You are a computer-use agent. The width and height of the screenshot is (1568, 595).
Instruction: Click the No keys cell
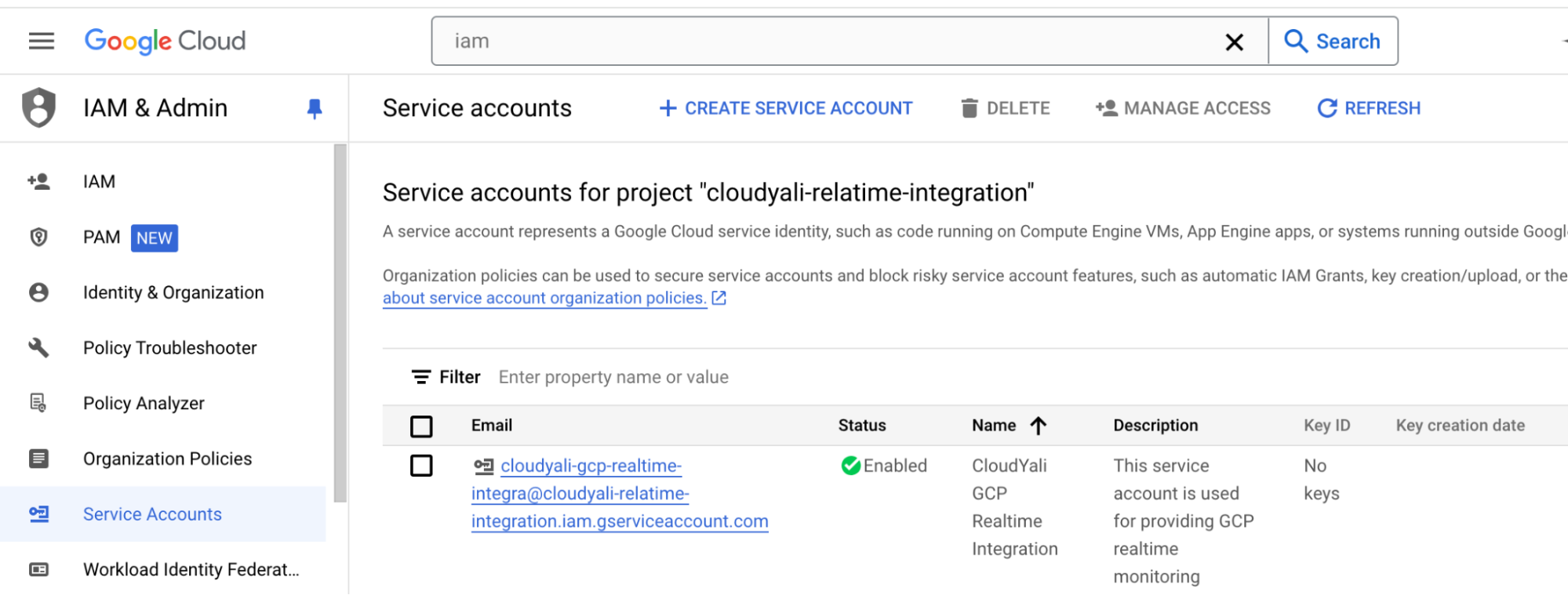[x=1322, y=480]
